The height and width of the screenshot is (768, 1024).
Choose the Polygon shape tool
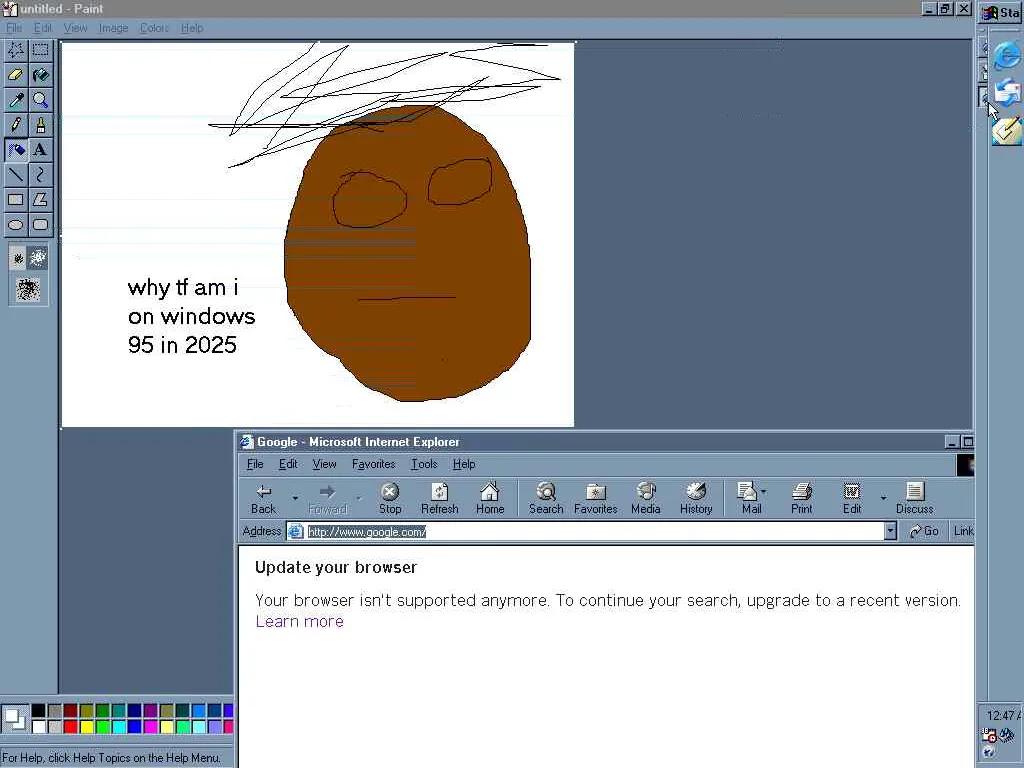tap(40, 199)
